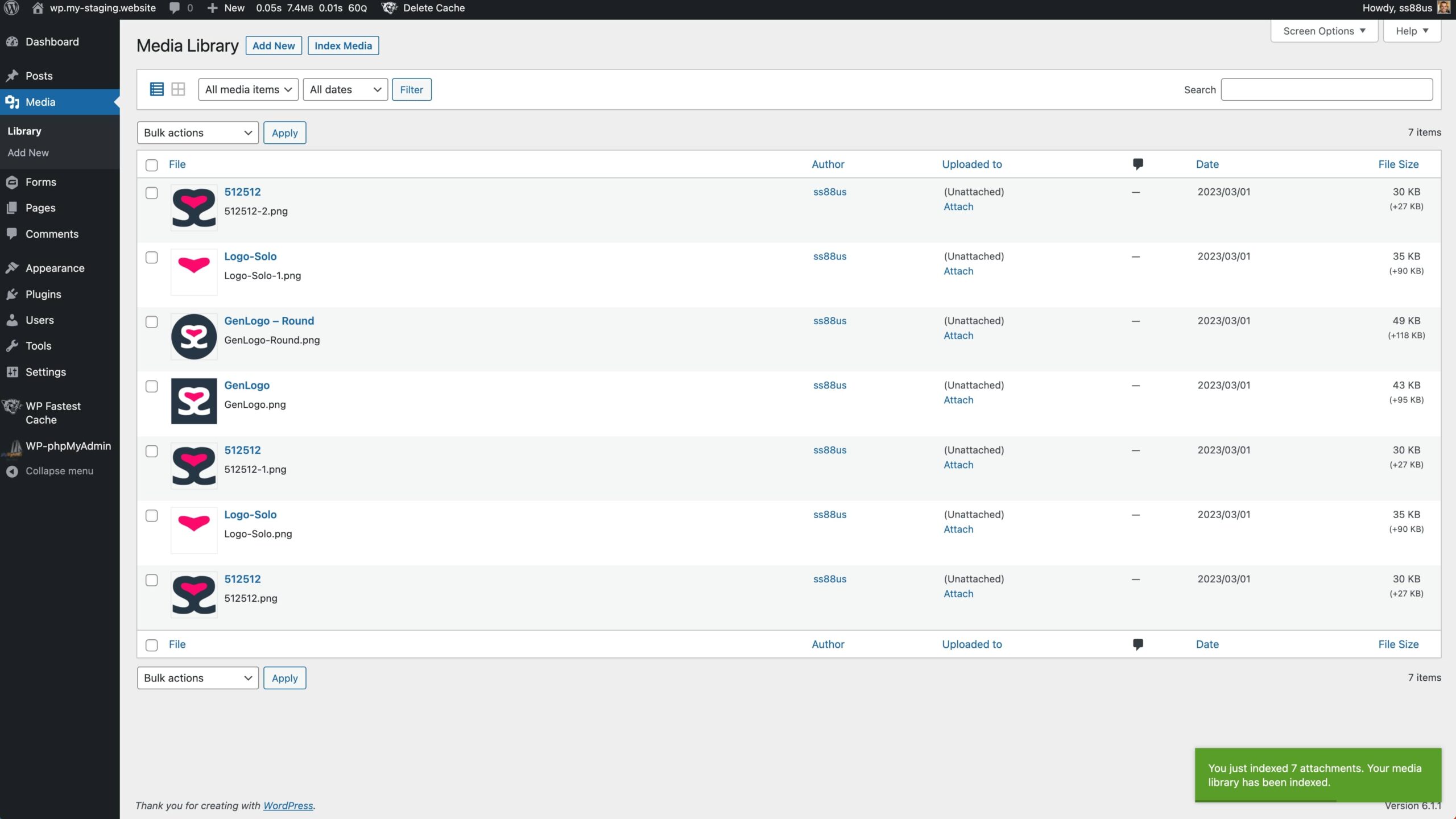
Task: Click the Comments icon in sidebar
Action: click(12, 234)
